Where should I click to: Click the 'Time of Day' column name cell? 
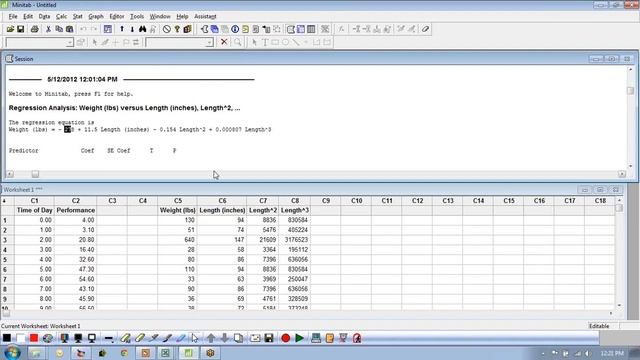[34, 210]
